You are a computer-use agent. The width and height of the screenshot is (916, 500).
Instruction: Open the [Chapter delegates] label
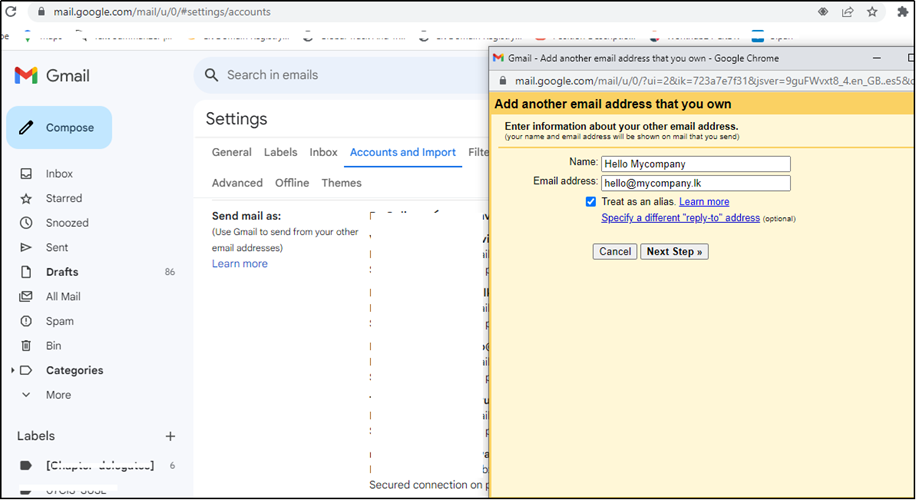click(x=100, y=466)
